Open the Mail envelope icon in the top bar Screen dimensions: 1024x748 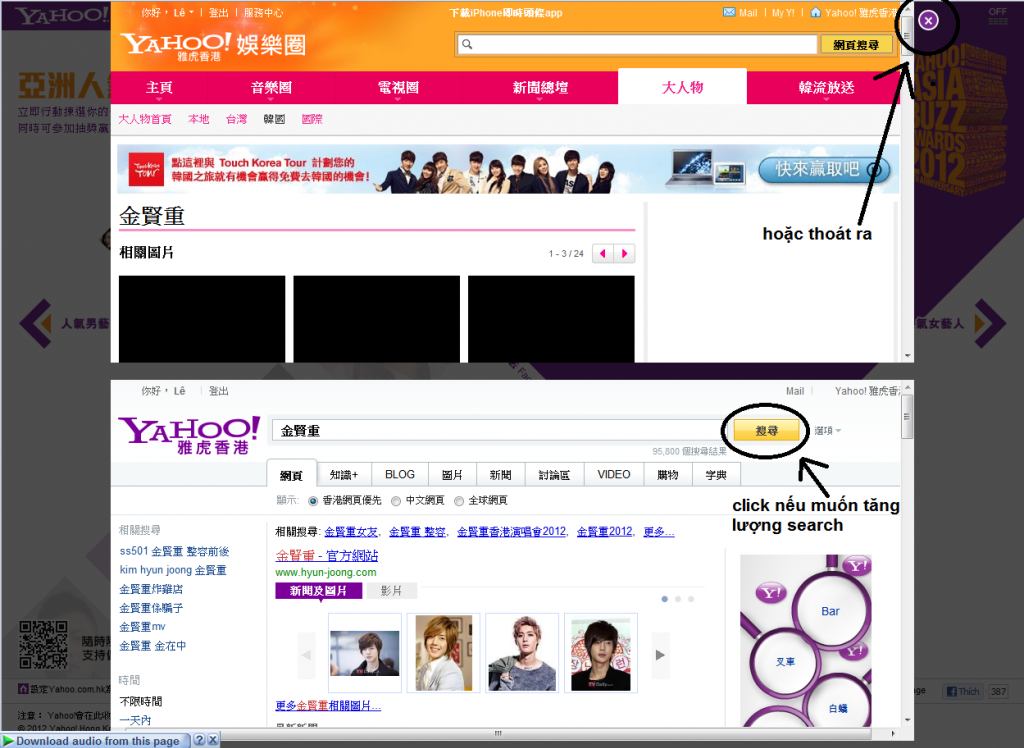(729, 12)
